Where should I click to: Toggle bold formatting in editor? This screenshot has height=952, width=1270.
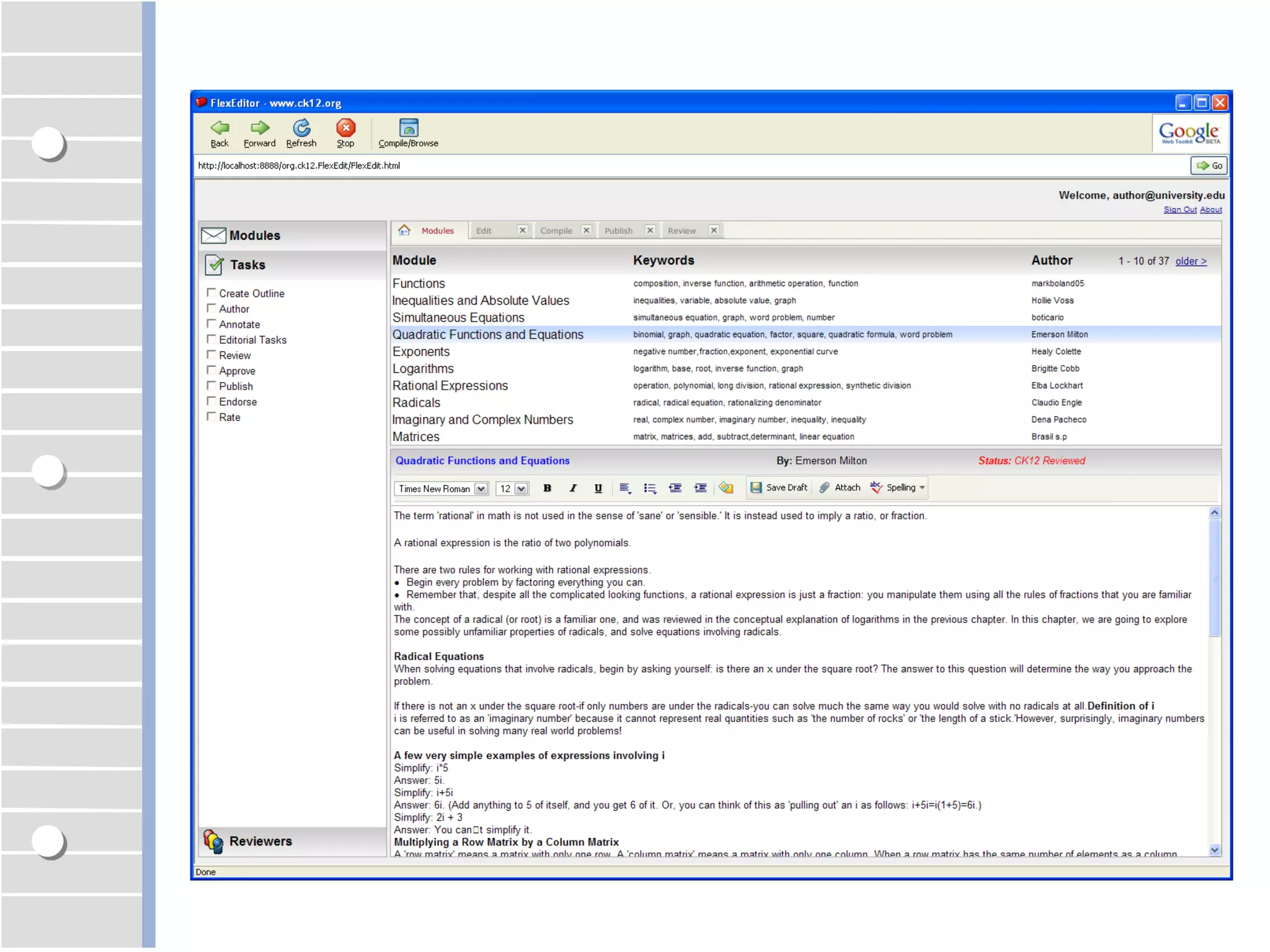click(547, 488)
